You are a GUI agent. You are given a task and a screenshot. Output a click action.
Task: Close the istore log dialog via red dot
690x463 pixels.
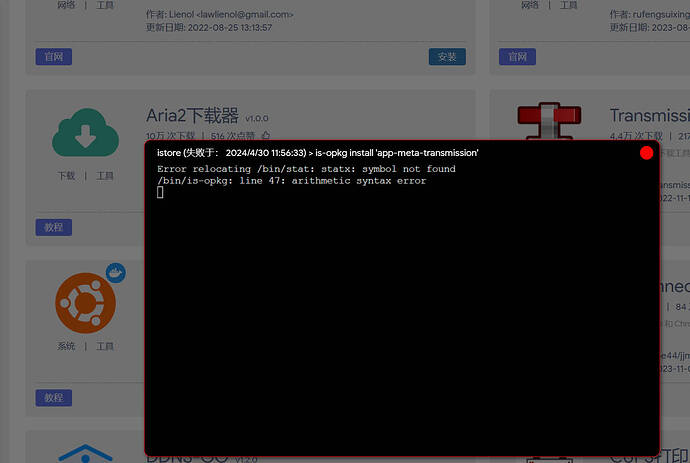tap(646, 153)
